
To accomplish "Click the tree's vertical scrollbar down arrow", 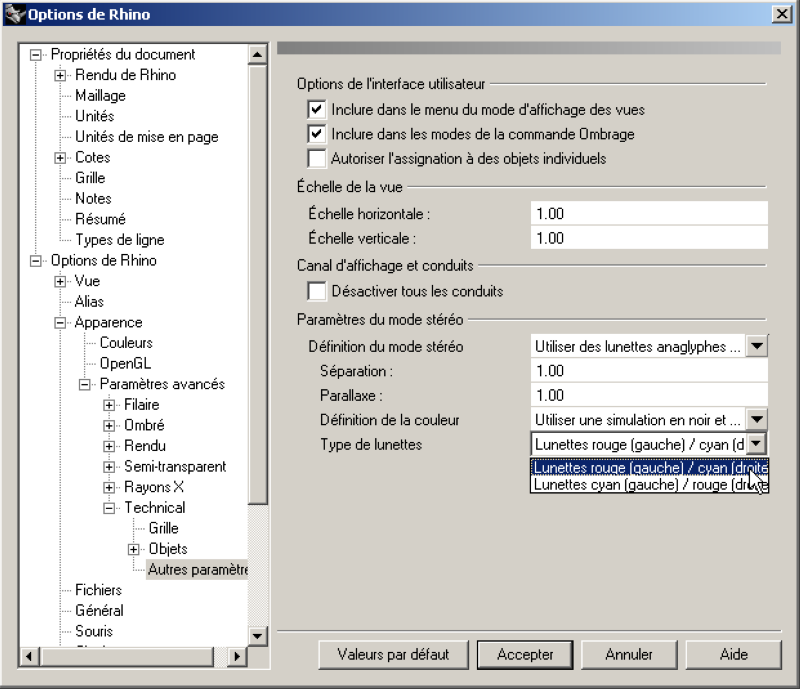I will click(x=257, y=636).
